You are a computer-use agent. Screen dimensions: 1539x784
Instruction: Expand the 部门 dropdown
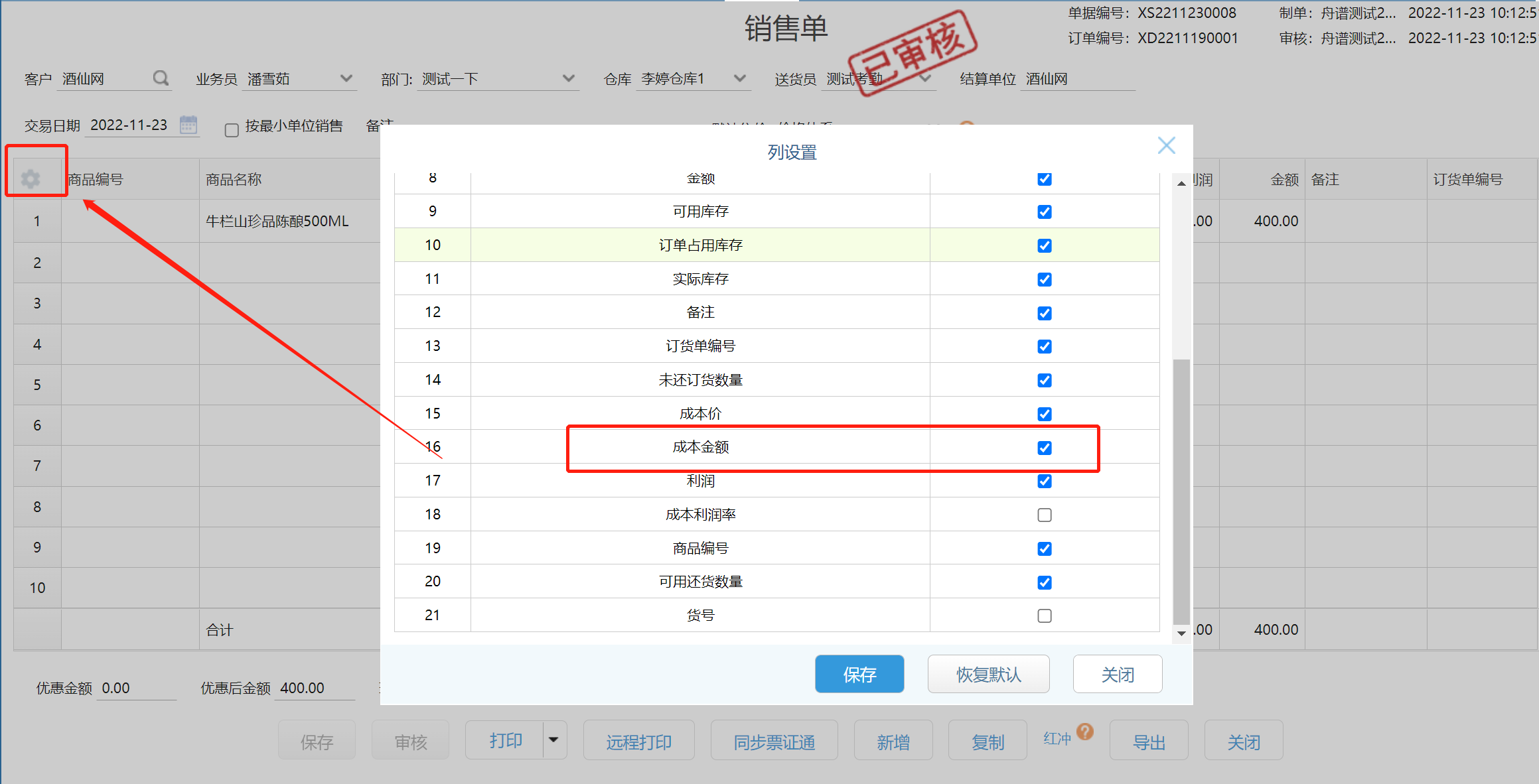pyautogui.click(x=568, y=78)
